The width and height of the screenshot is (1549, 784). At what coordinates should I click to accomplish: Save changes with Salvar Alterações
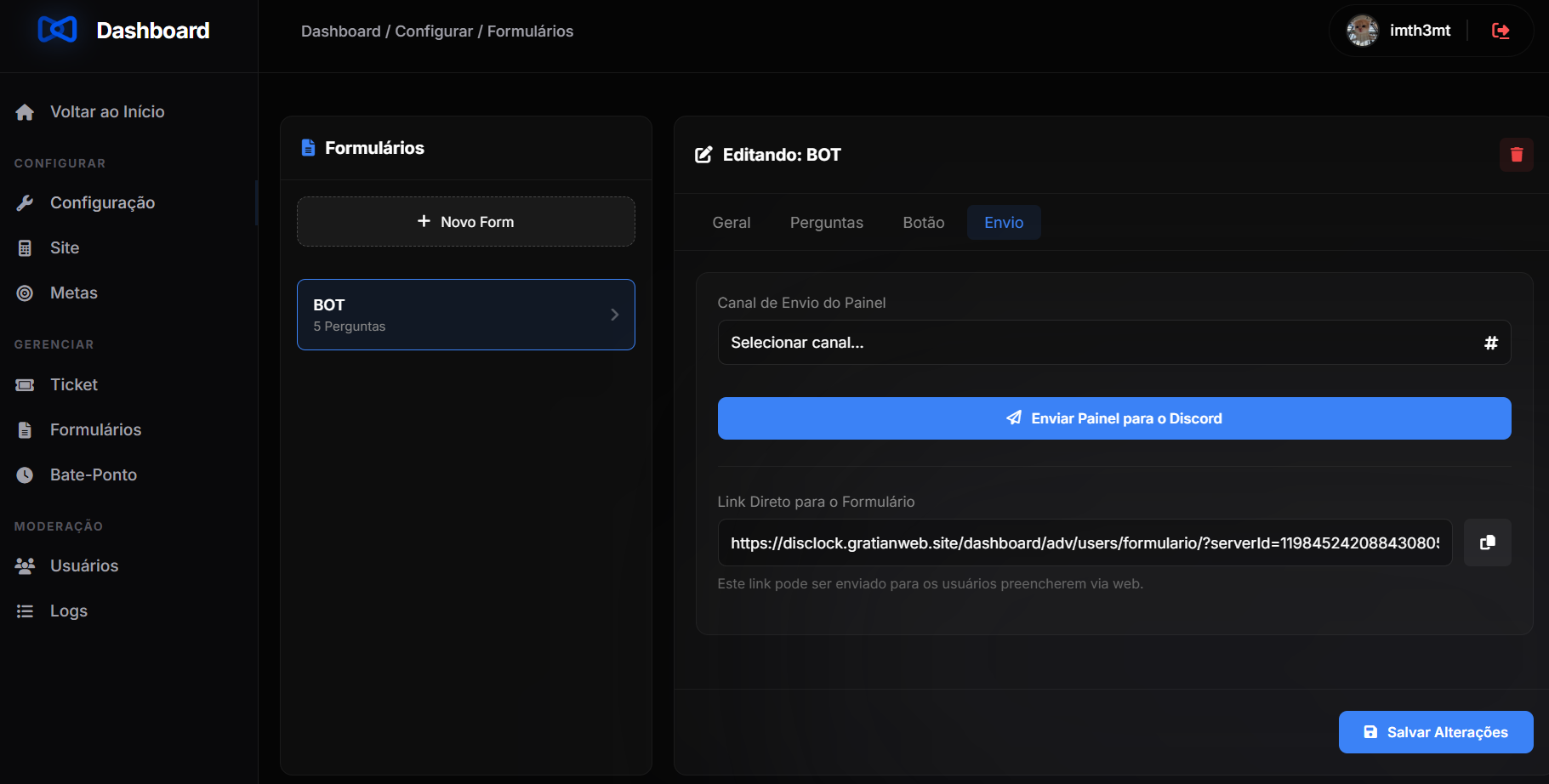pos(1435,732)
